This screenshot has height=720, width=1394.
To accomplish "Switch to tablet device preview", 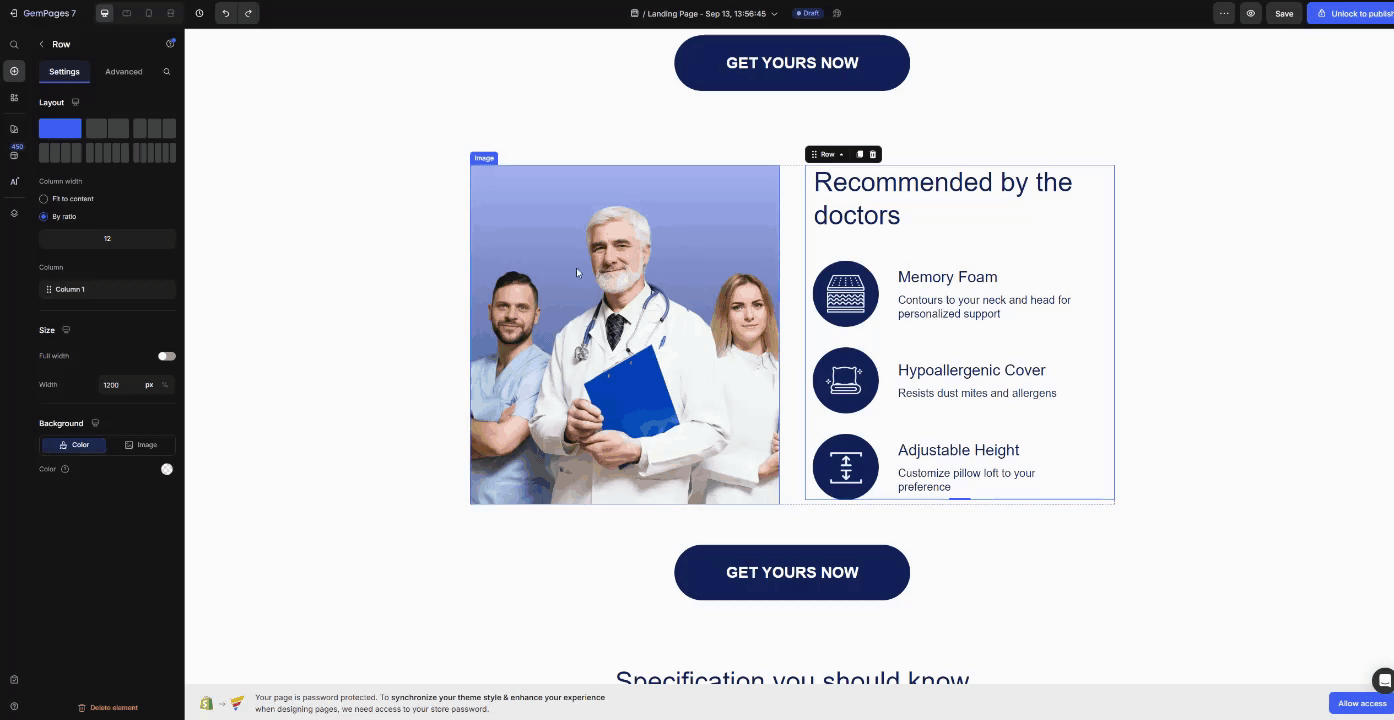I will point(127,13).
